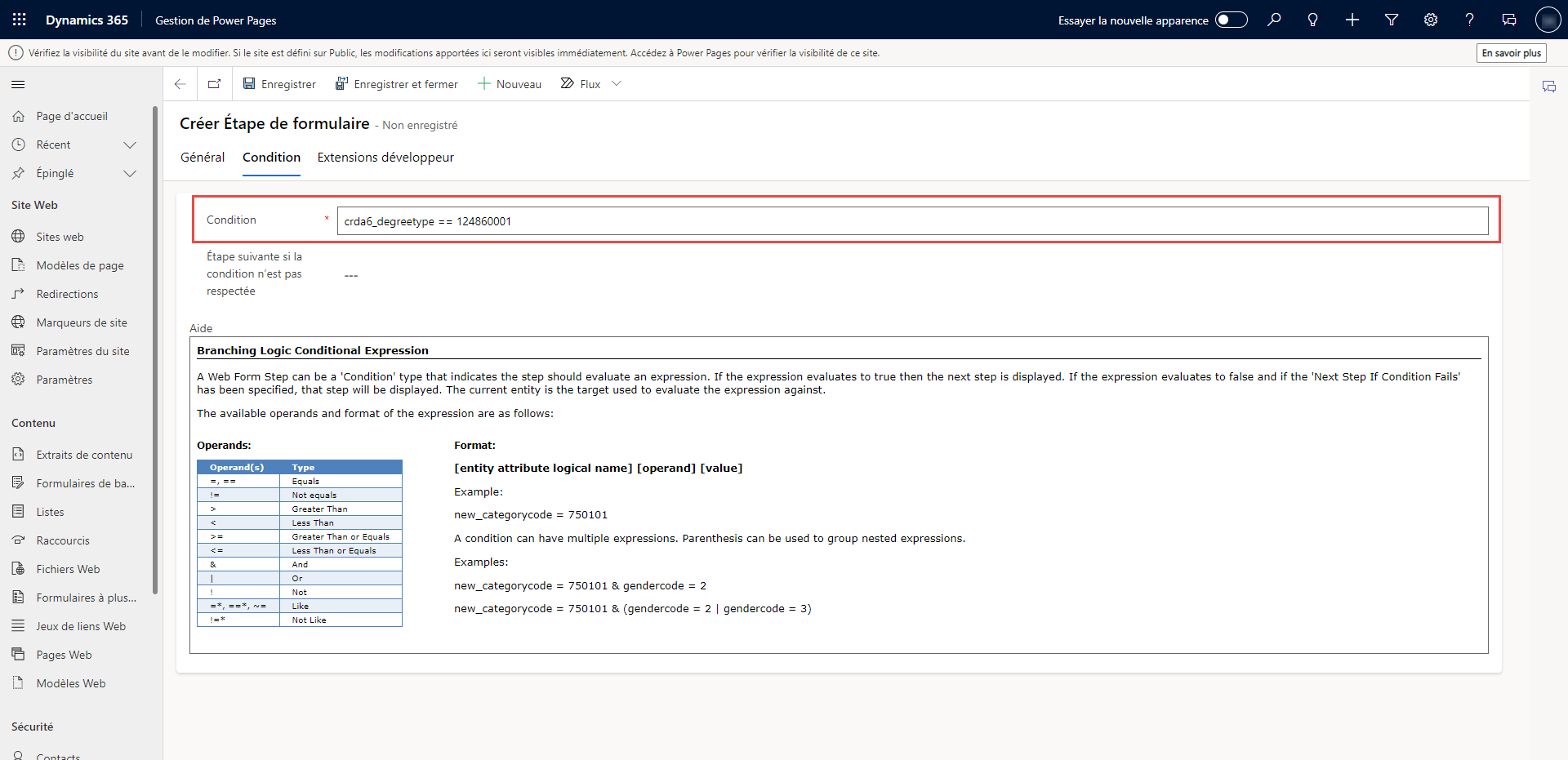Open the chat panel icon in header

tap(1509, 20)
